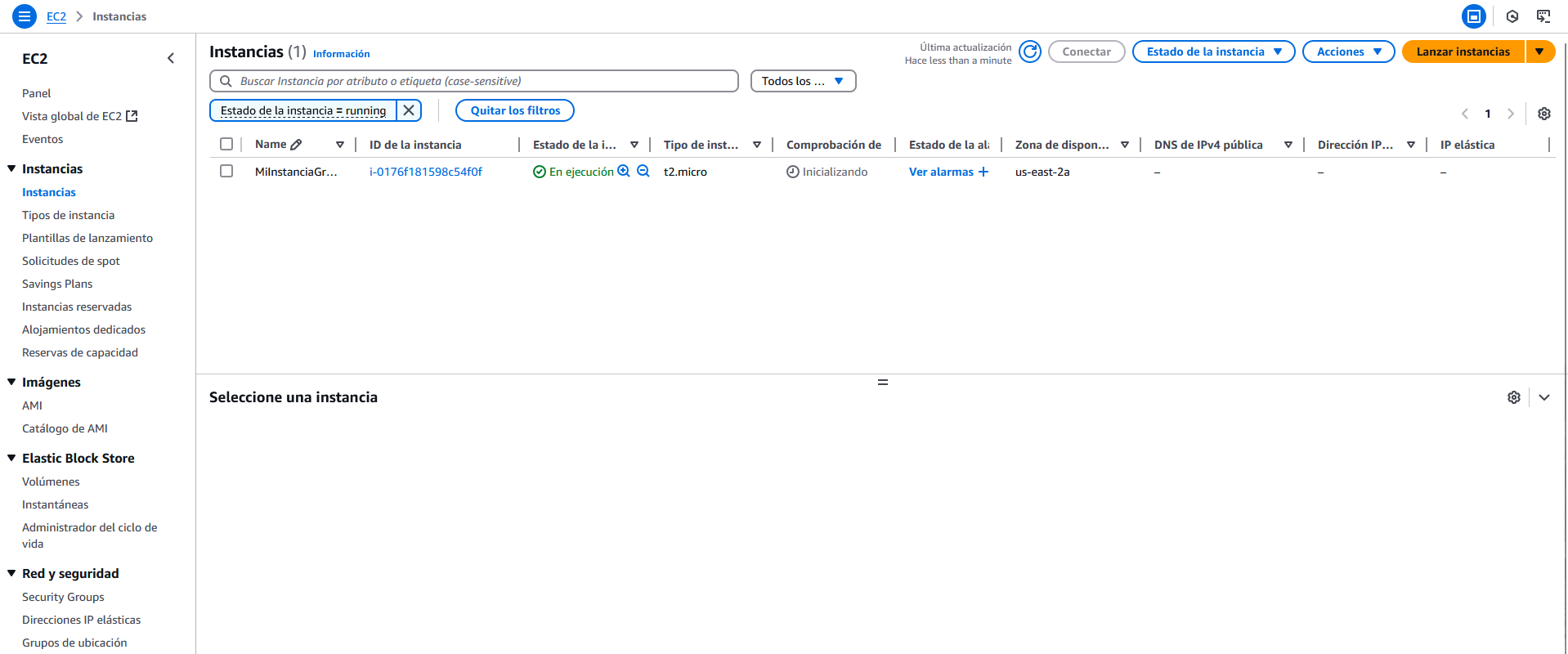Open Eventos in the sidebar

point(43,139)
